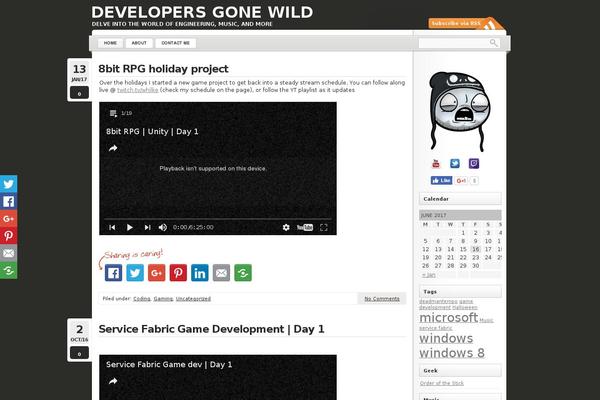Click the author avatar image
The height and width of the screenshot is (400, 600).
(x=459, y=111)
